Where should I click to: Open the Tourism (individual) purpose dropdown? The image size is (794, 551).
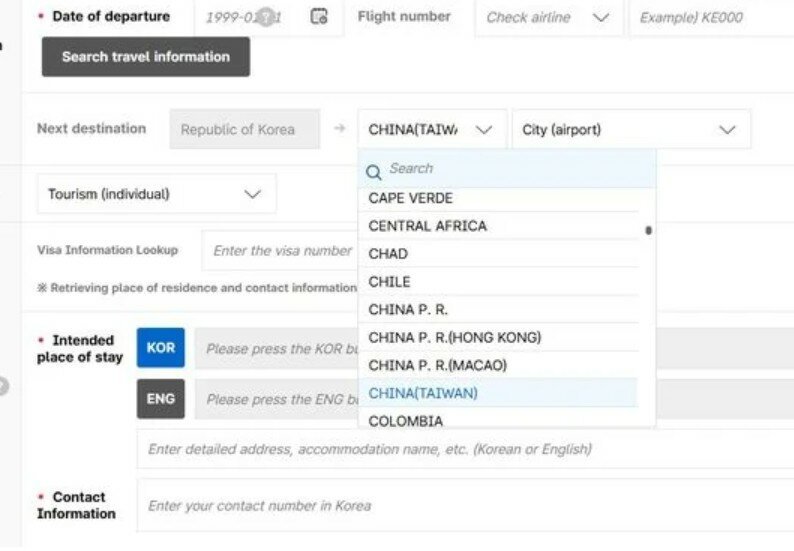pos(156,194)
